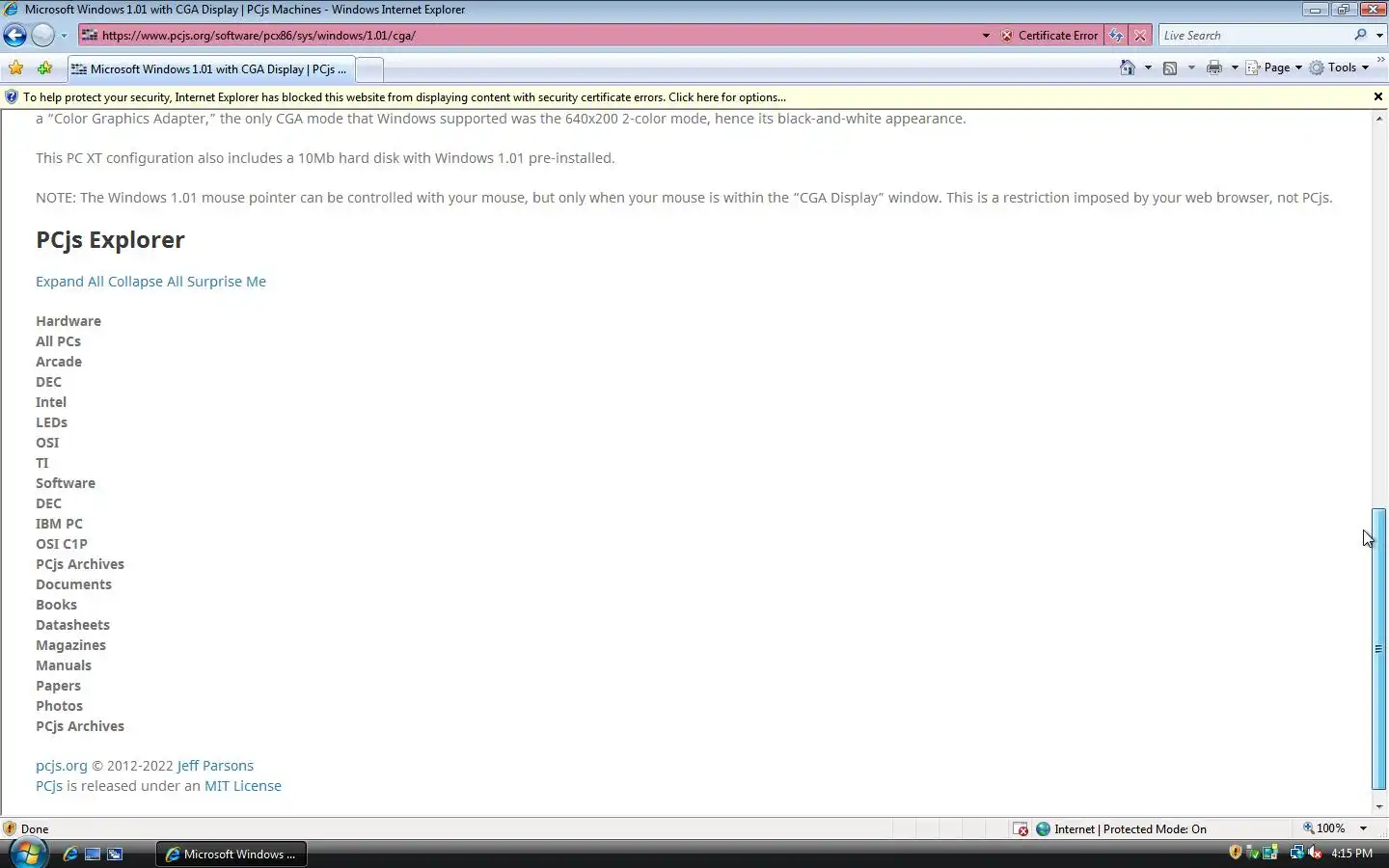Select the Microsoft Windows 1.01 tab
Screen dimensions: 1389x868
coord(209,69)
